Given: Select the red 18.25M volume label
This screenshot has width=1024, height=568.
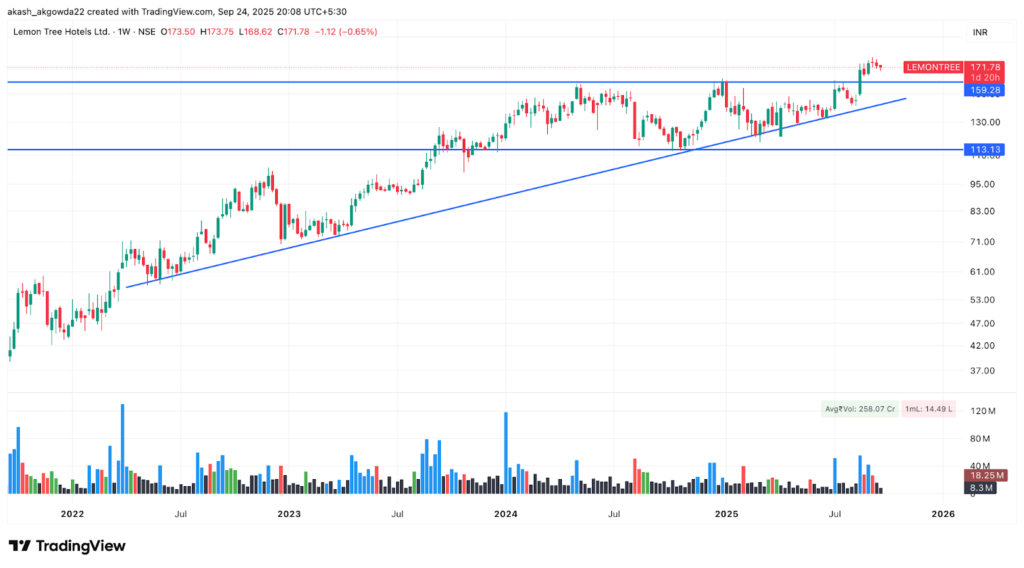Looking at the screenshot, I should tap(985, 475).
